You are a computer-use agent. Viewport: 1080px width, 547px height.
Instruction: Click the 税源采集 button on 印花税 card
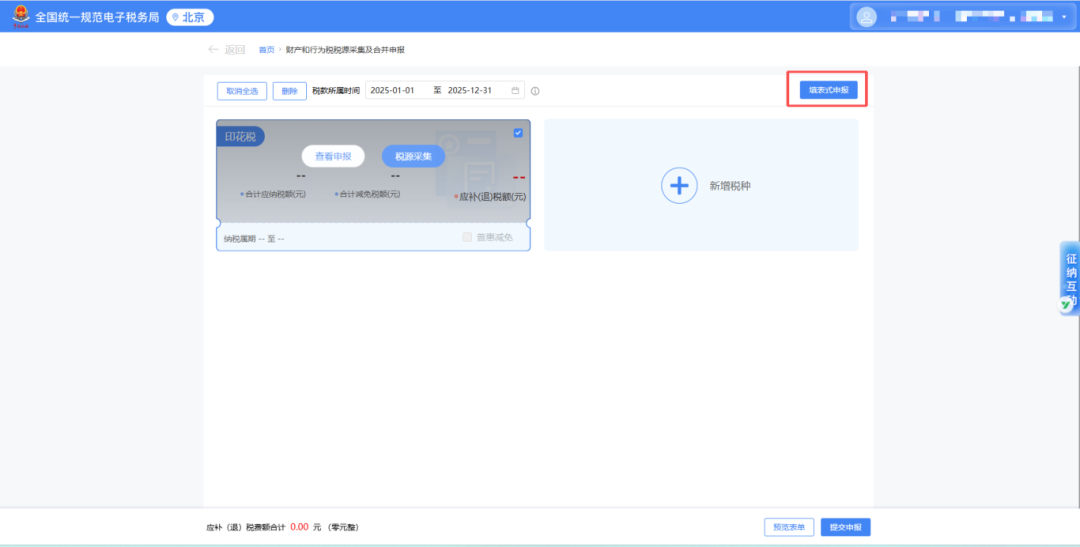tap(413, 156)
